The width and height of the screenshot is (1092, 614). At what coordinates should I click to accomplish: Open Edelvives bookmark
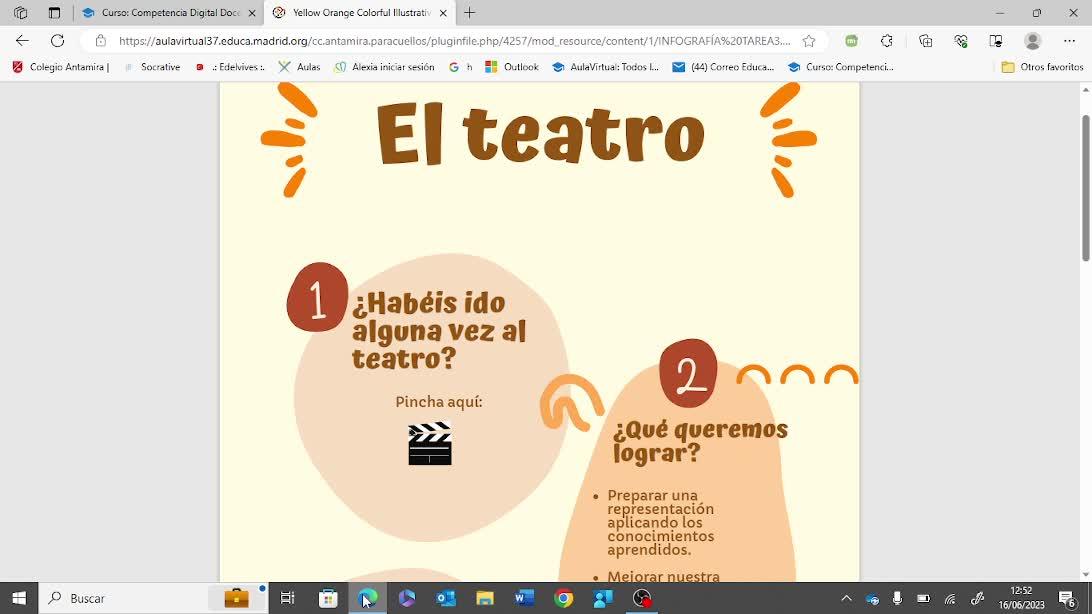click(x=230, y=67)
